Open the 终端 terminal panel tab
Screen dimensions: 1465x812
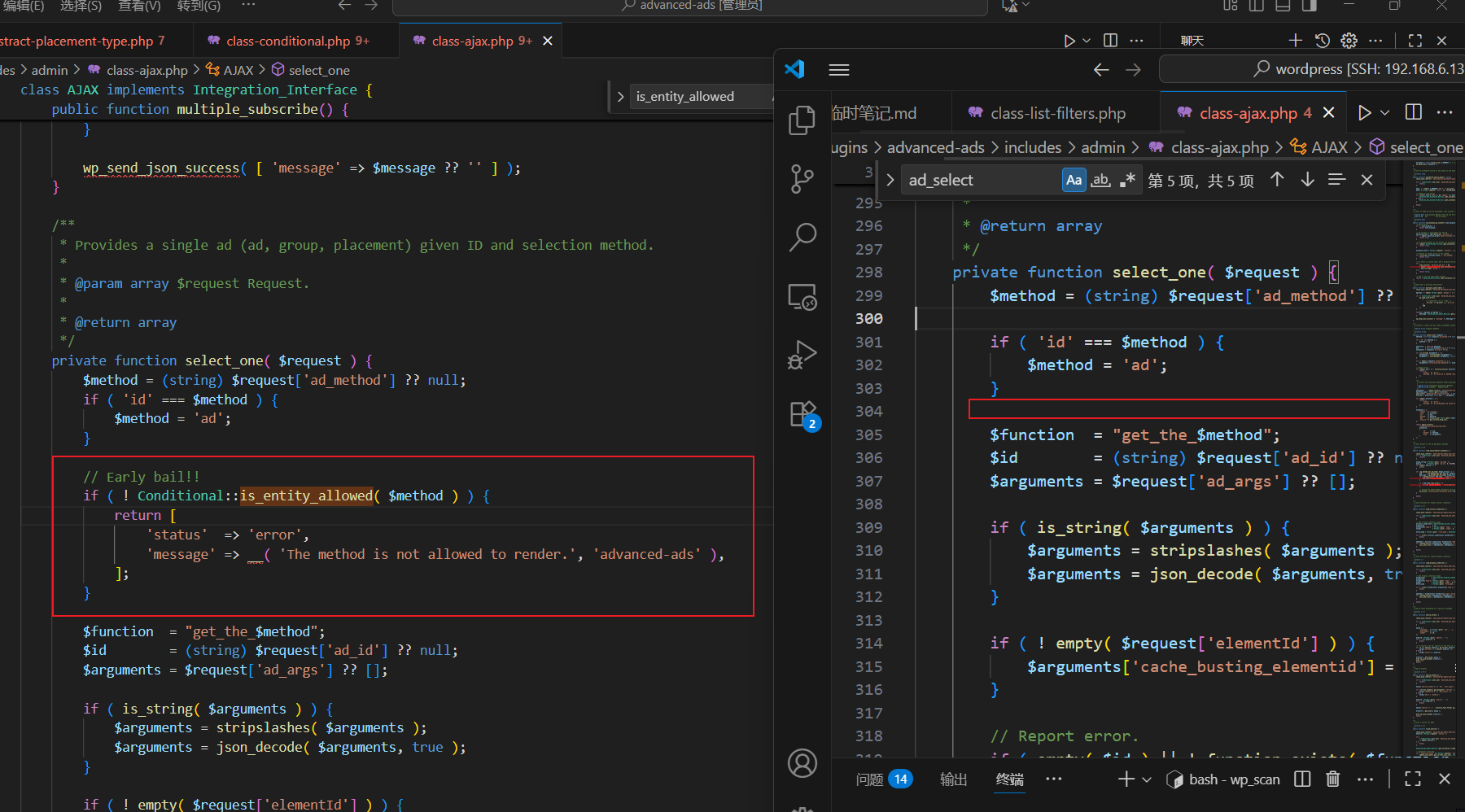pos(1010,779)
